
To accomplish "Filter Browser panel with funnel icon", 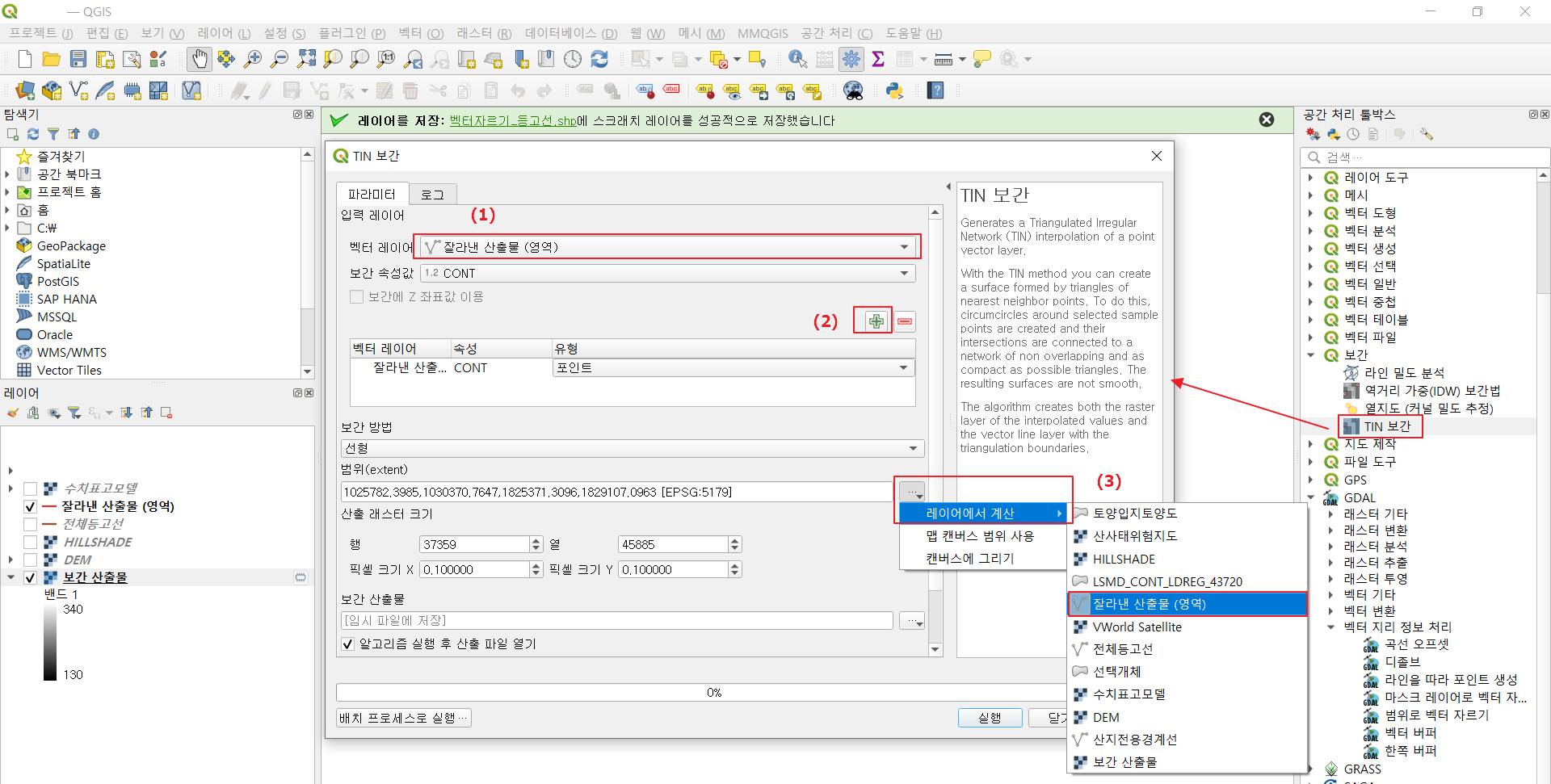I will pos(53,134).
